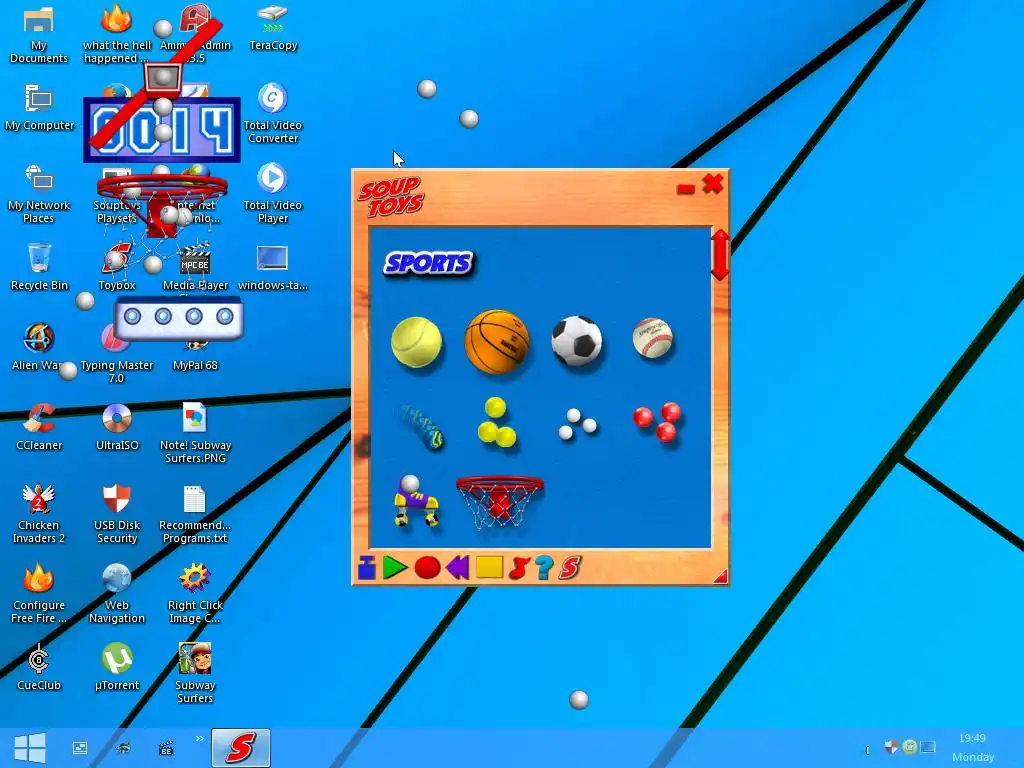Switch to Soup Toys taskbar button
Viewport: 1024px width, 768px height.
pyautogui.click(x=240, y=748)
